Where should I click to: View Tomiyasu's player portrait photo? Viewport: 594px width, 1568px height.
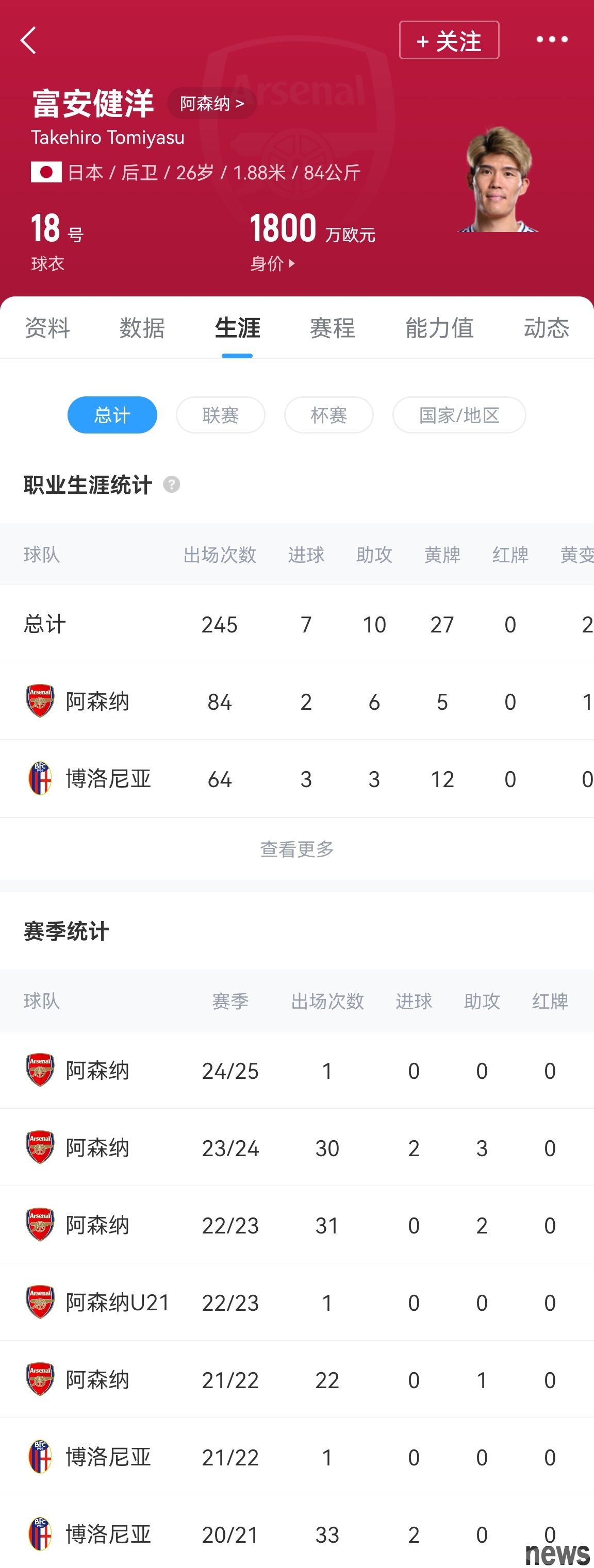click(498, 179)
